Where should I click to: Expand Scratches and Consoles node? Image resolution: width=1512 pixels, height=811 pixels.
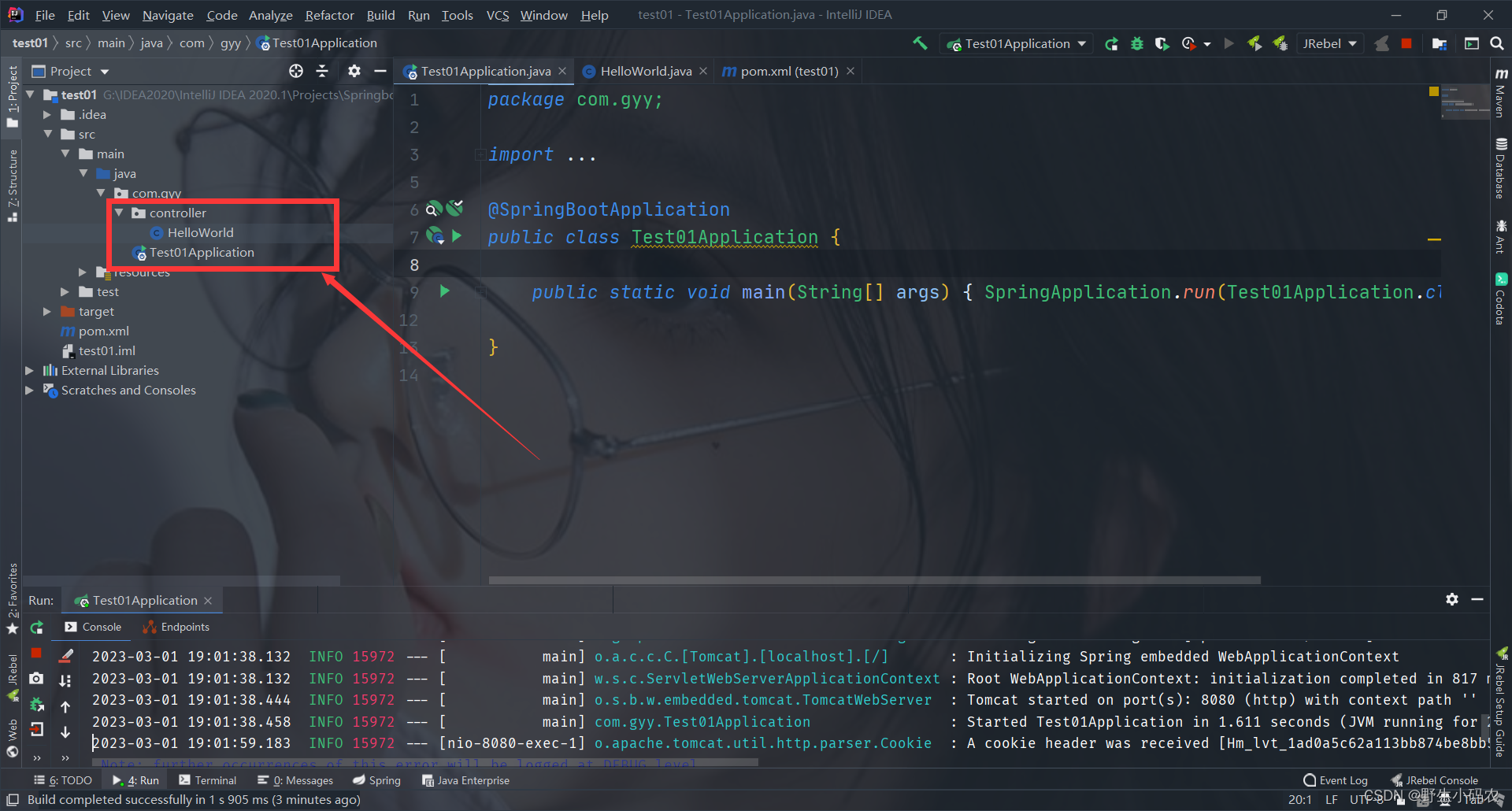[x=30, y=390]
